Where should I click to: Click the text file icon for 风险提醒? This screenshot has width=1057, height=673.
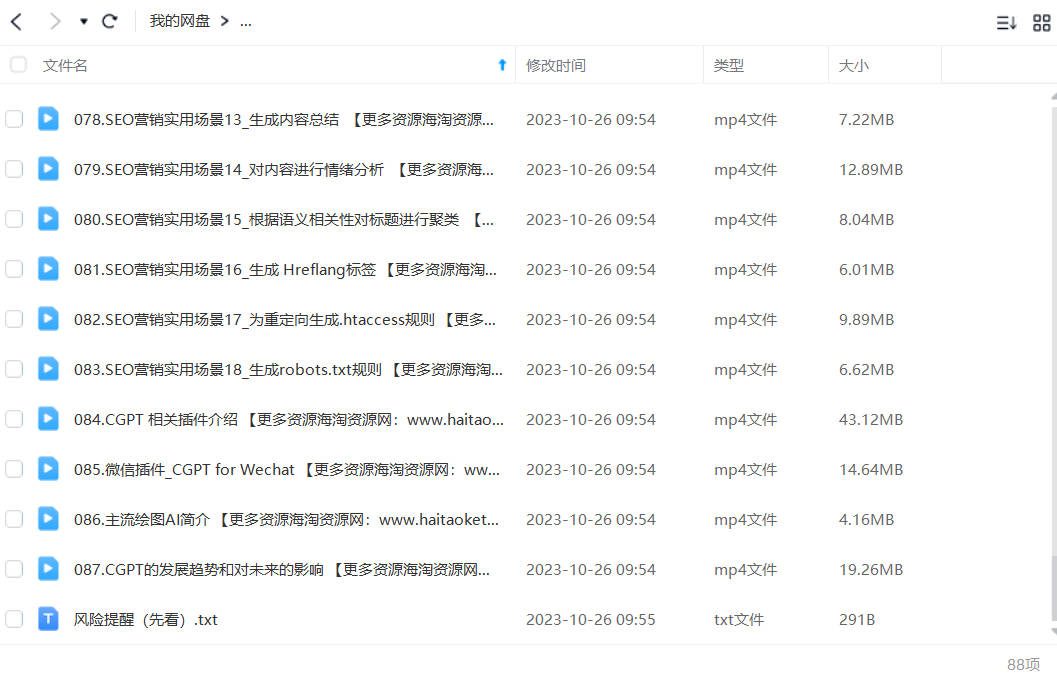(48, 618)
